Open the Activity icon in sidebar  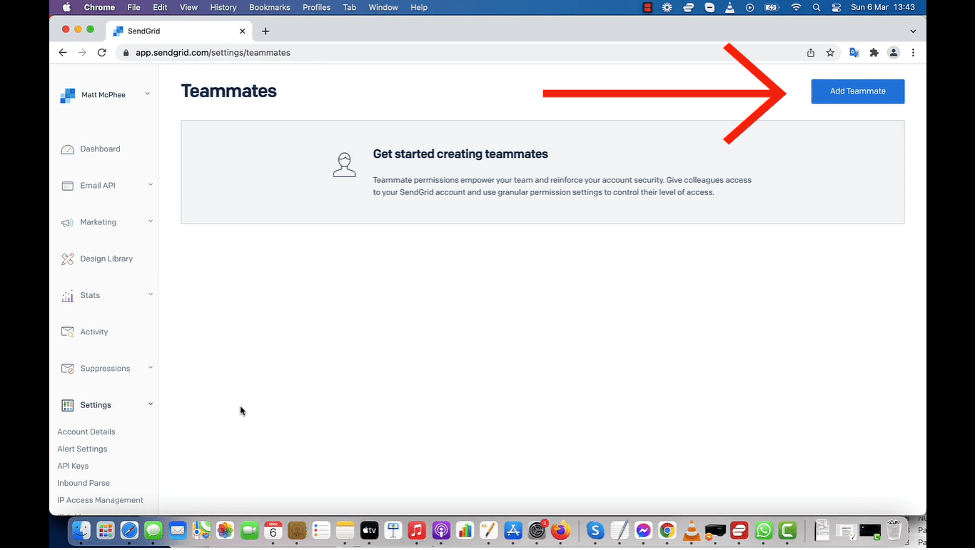(x=67, y=333)
